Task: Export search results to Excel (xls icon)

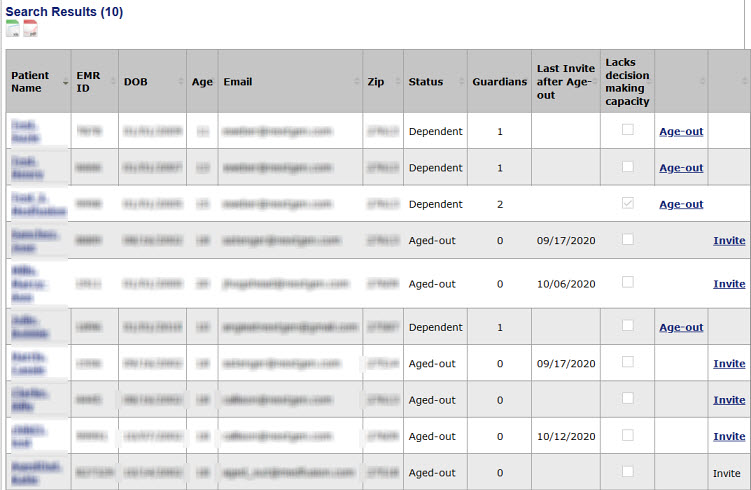Action: 13,28
